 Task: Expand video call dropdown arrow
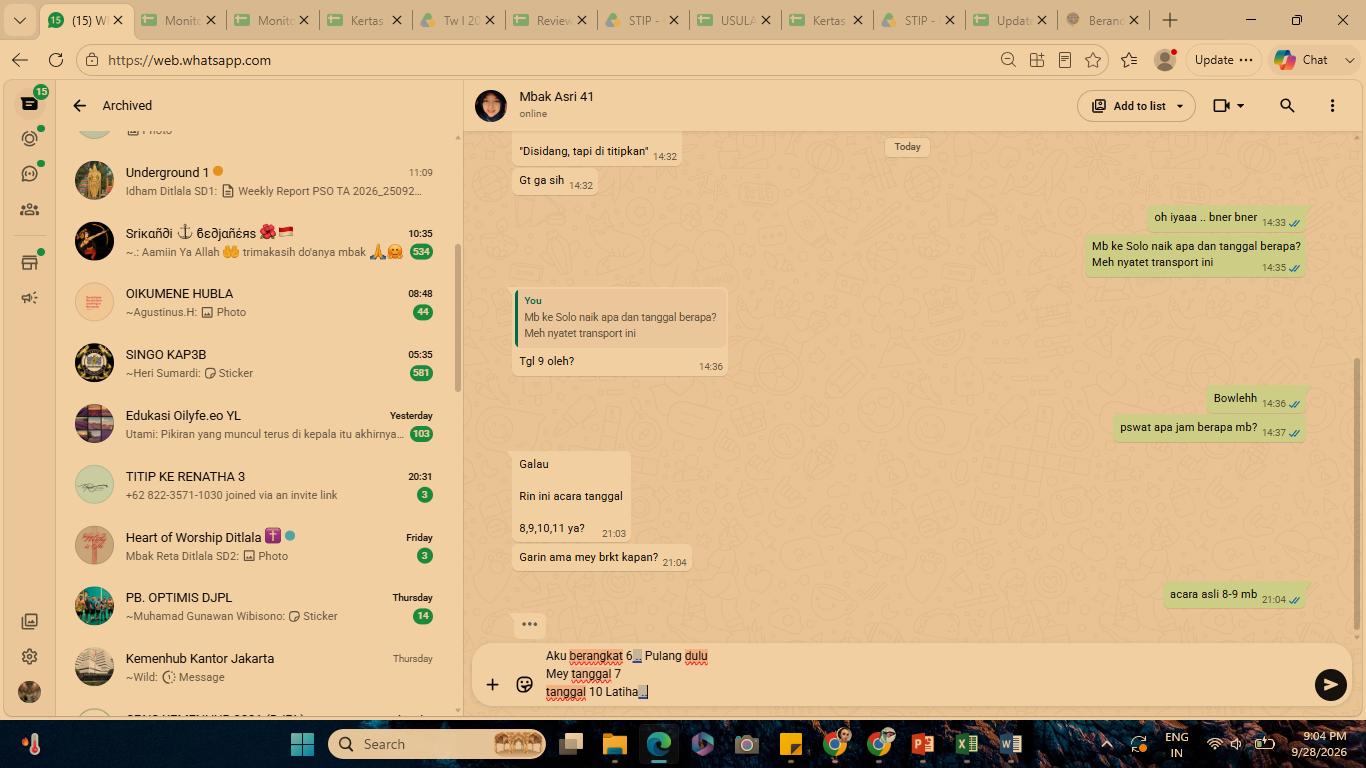click(x=1241, y=106)
